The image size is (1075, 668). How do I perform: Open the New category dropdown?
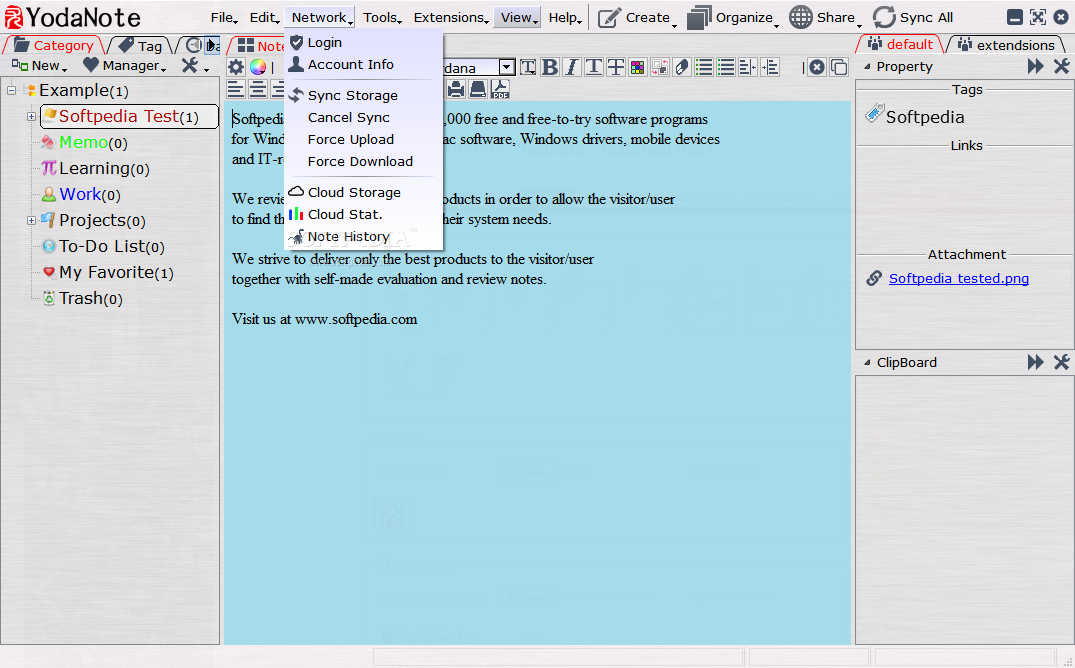(39, 66)
